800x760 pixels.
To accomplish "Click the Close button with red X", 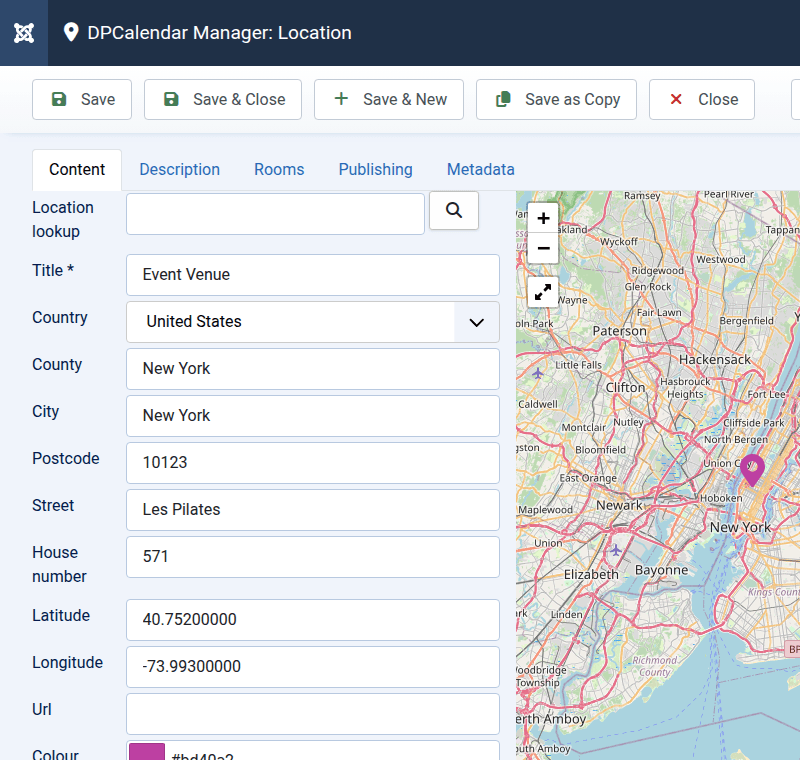I will [701, 99].
